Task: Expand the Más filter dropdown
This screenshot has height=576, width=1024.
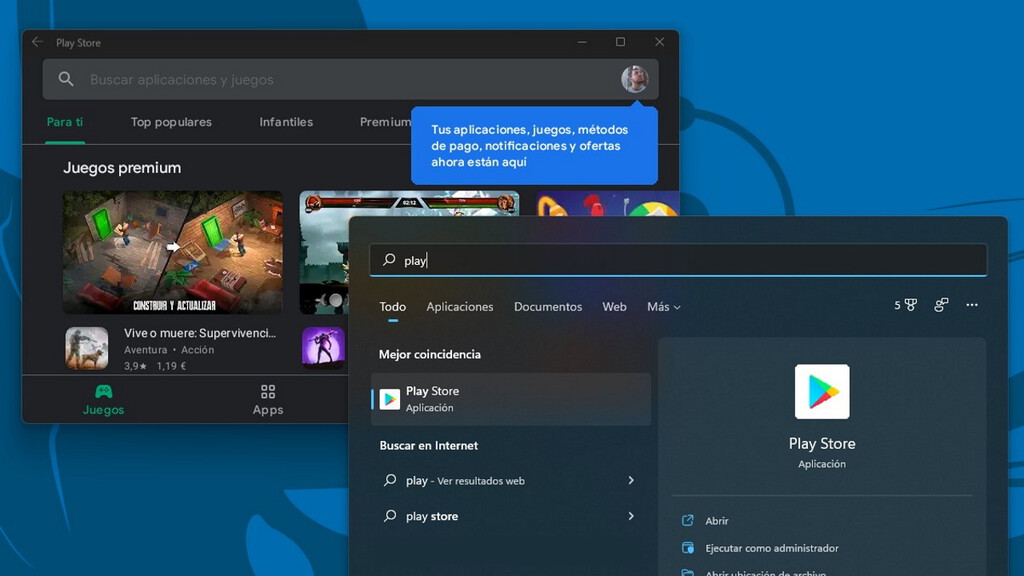Action: pos(663,307)
